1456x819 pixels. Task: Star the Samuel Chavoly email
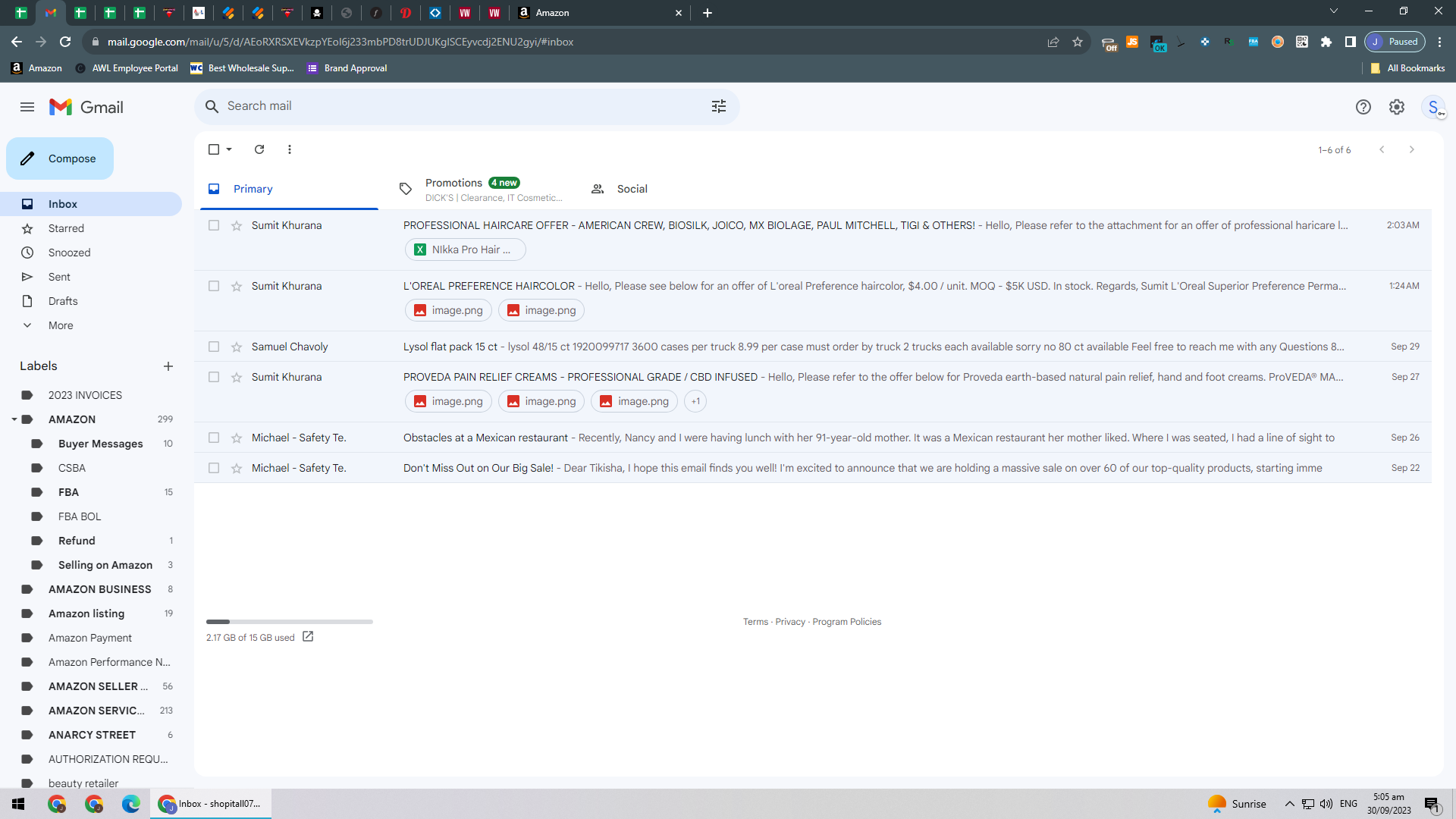pyautogui.click(x=237, y=347)
